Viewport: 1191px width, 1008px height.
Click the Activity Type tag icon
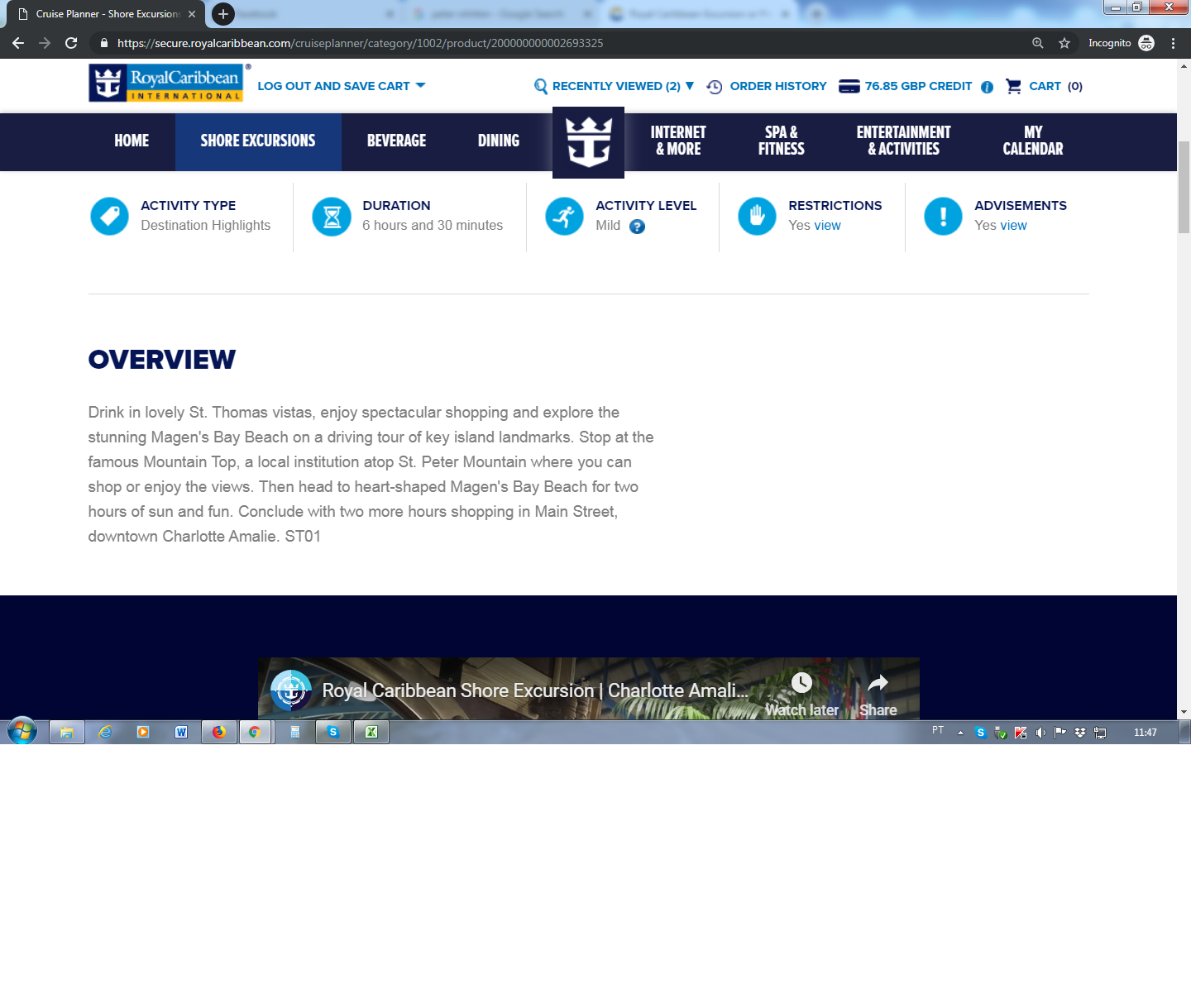(x=109, y=217)
